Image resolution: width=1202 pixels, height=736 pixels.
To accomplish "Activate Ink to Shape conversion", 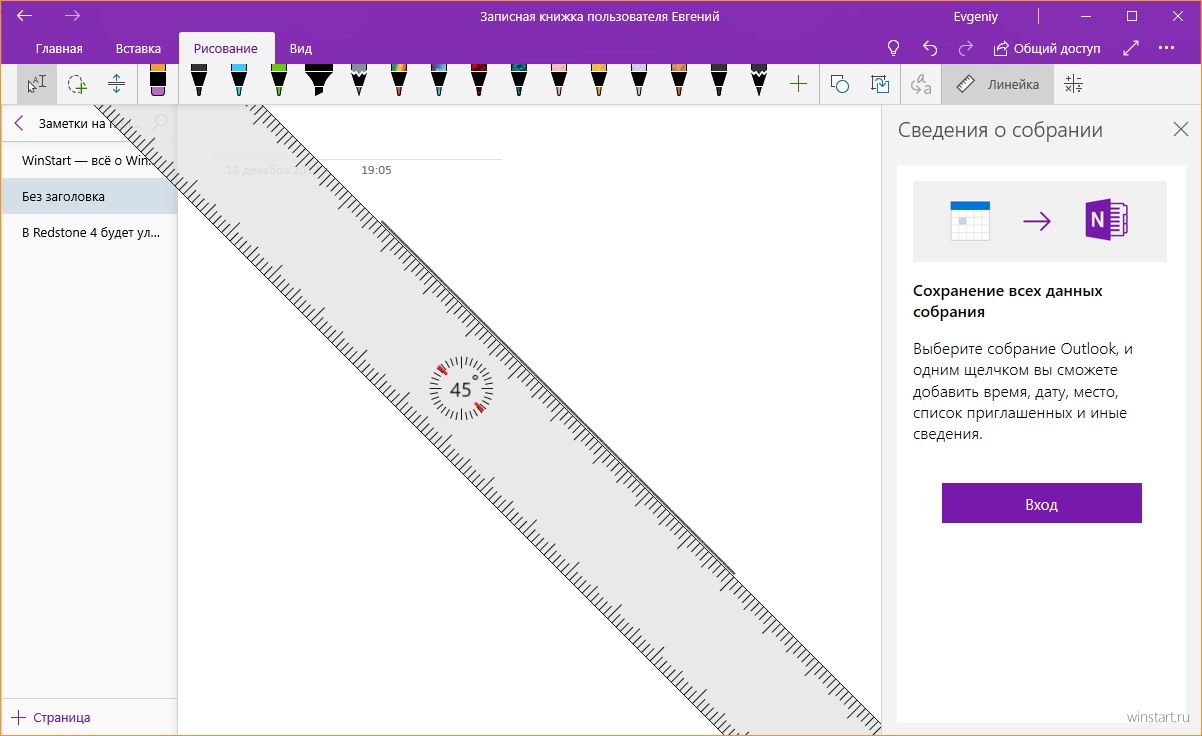I will (x=880, y=84).
